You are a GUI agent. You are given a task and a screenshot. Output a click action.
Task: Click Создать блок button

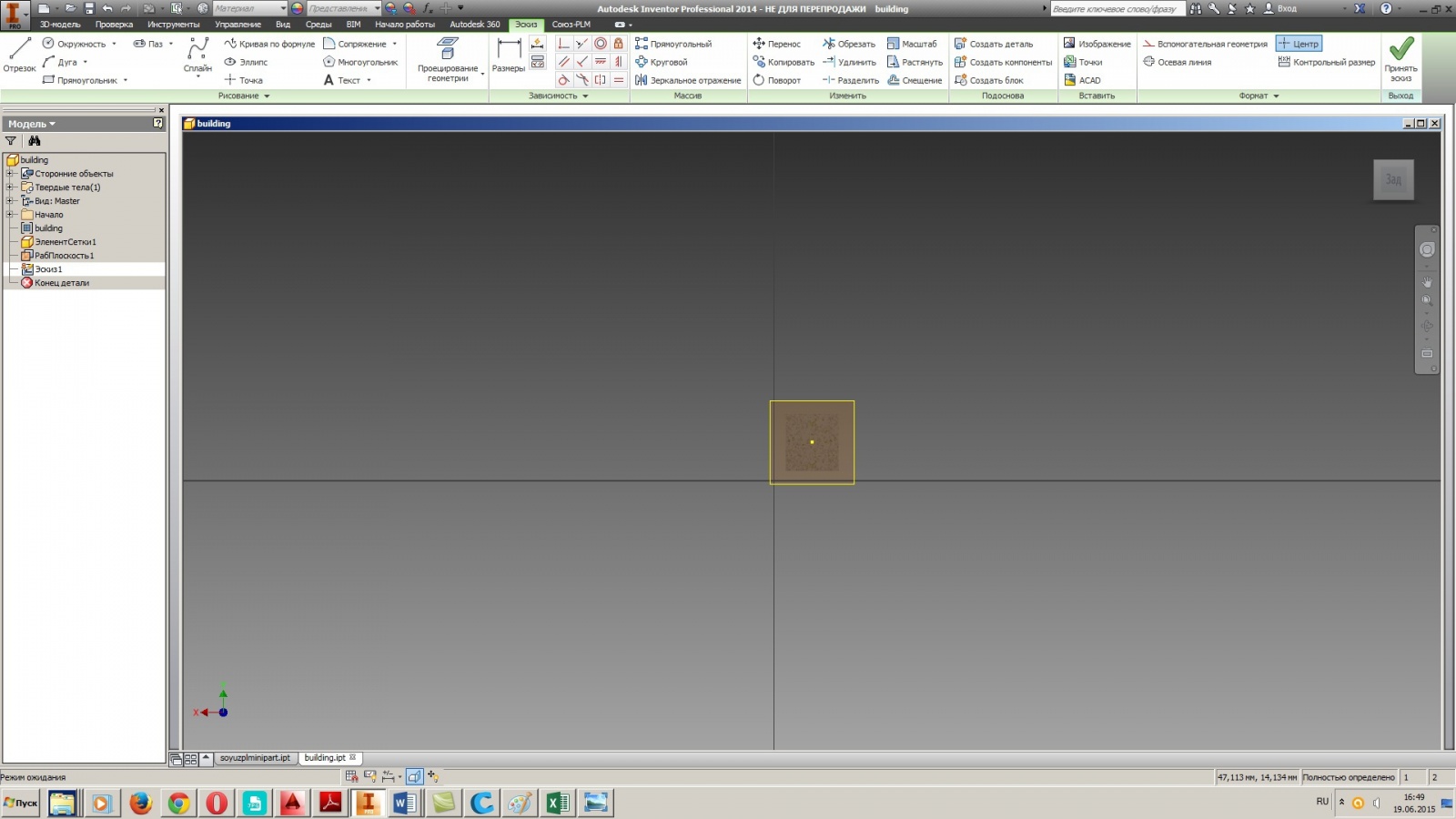[x=989, y=80]
